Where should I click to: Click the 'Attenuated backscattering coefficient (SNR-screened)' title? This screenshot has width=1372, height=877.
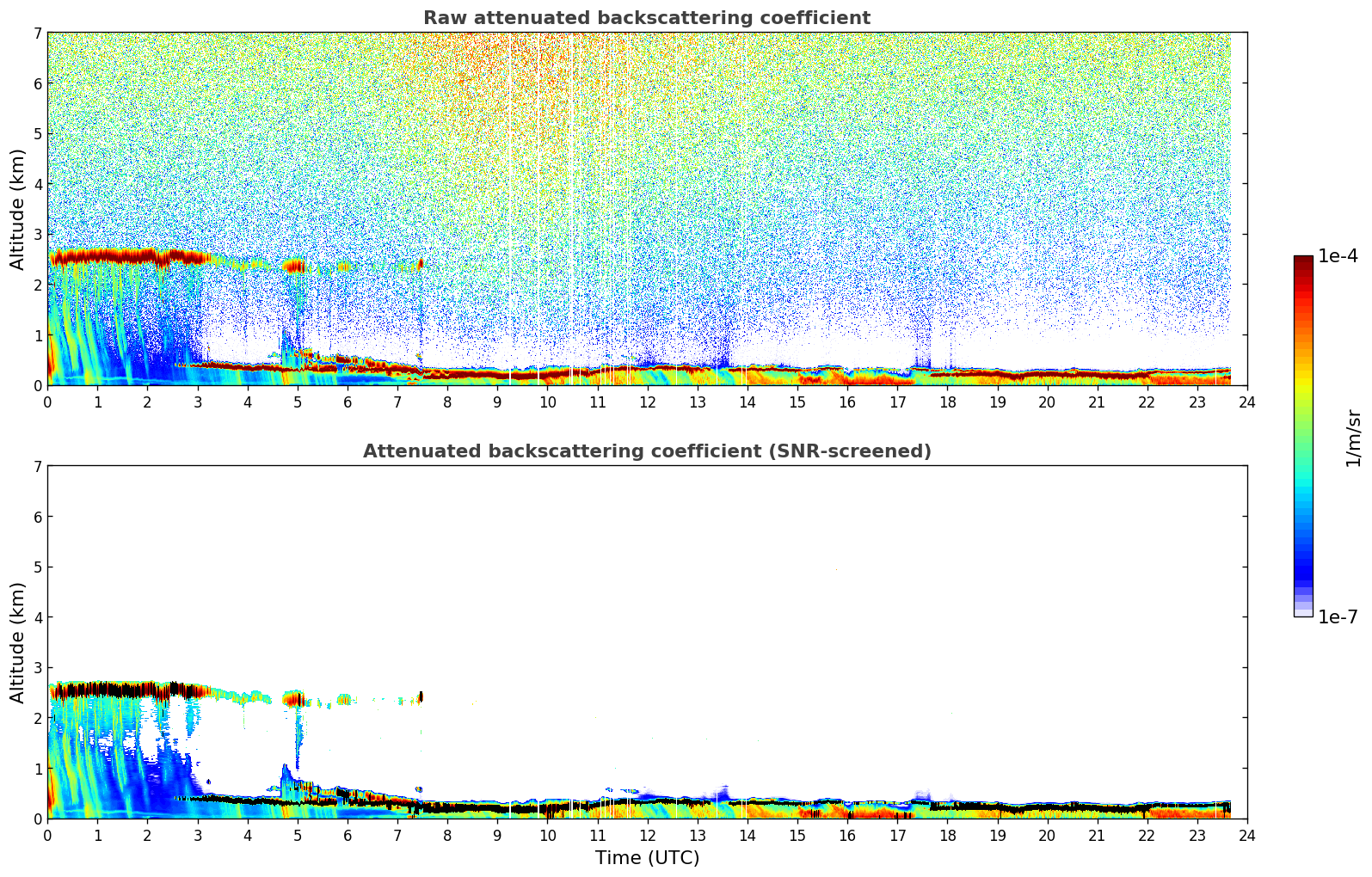click(646, 451)
